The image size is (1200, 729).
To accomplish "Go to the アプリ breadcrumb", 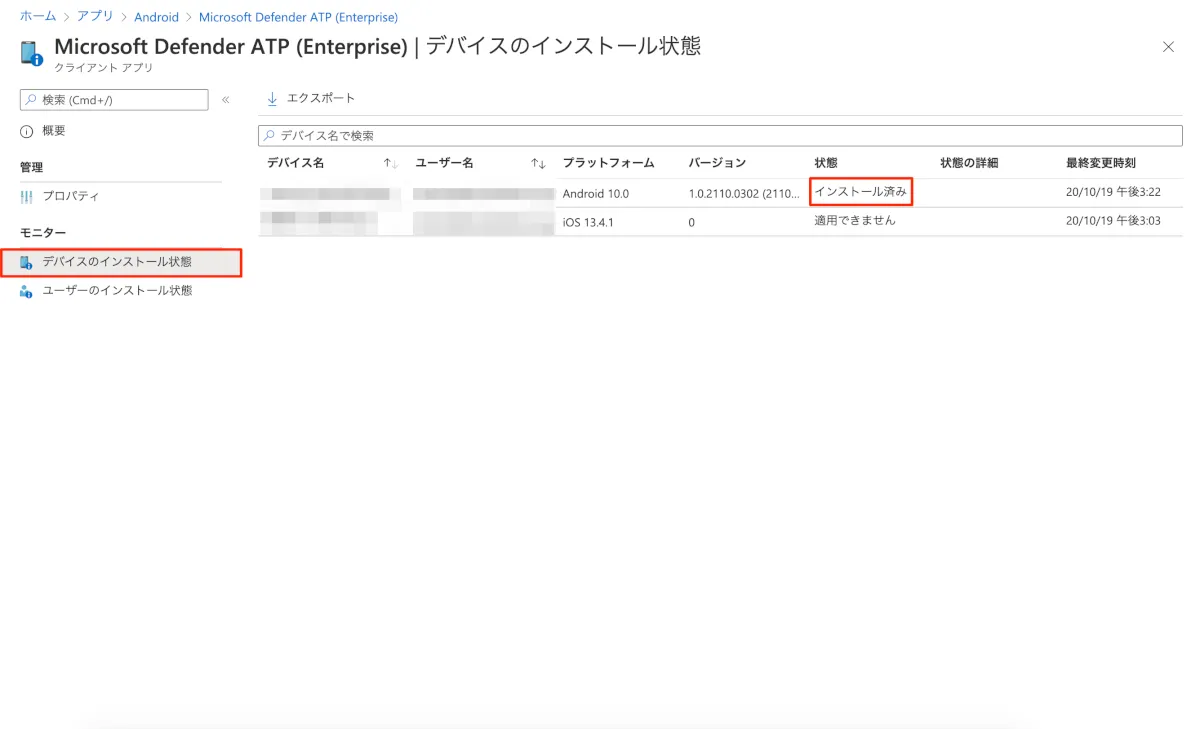I will click(93, 17).
